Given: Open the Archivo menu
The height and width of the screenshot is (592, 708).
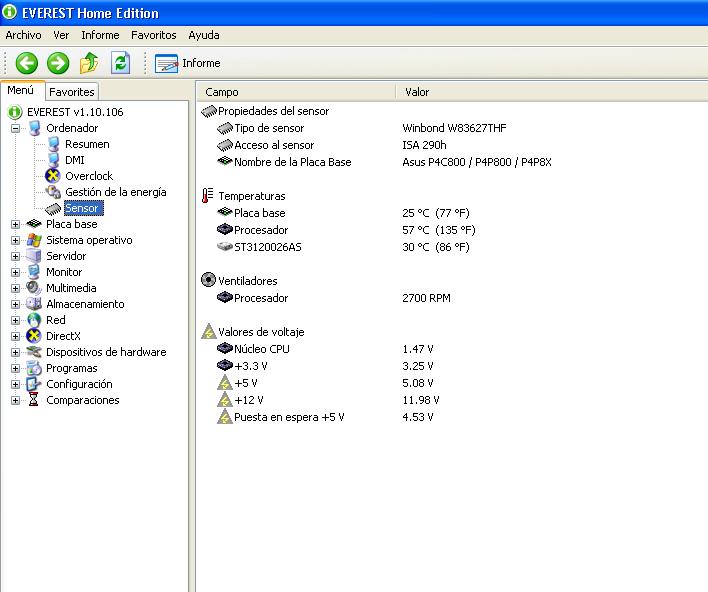Looking at the screenshot, I should [x=23, y=35].
